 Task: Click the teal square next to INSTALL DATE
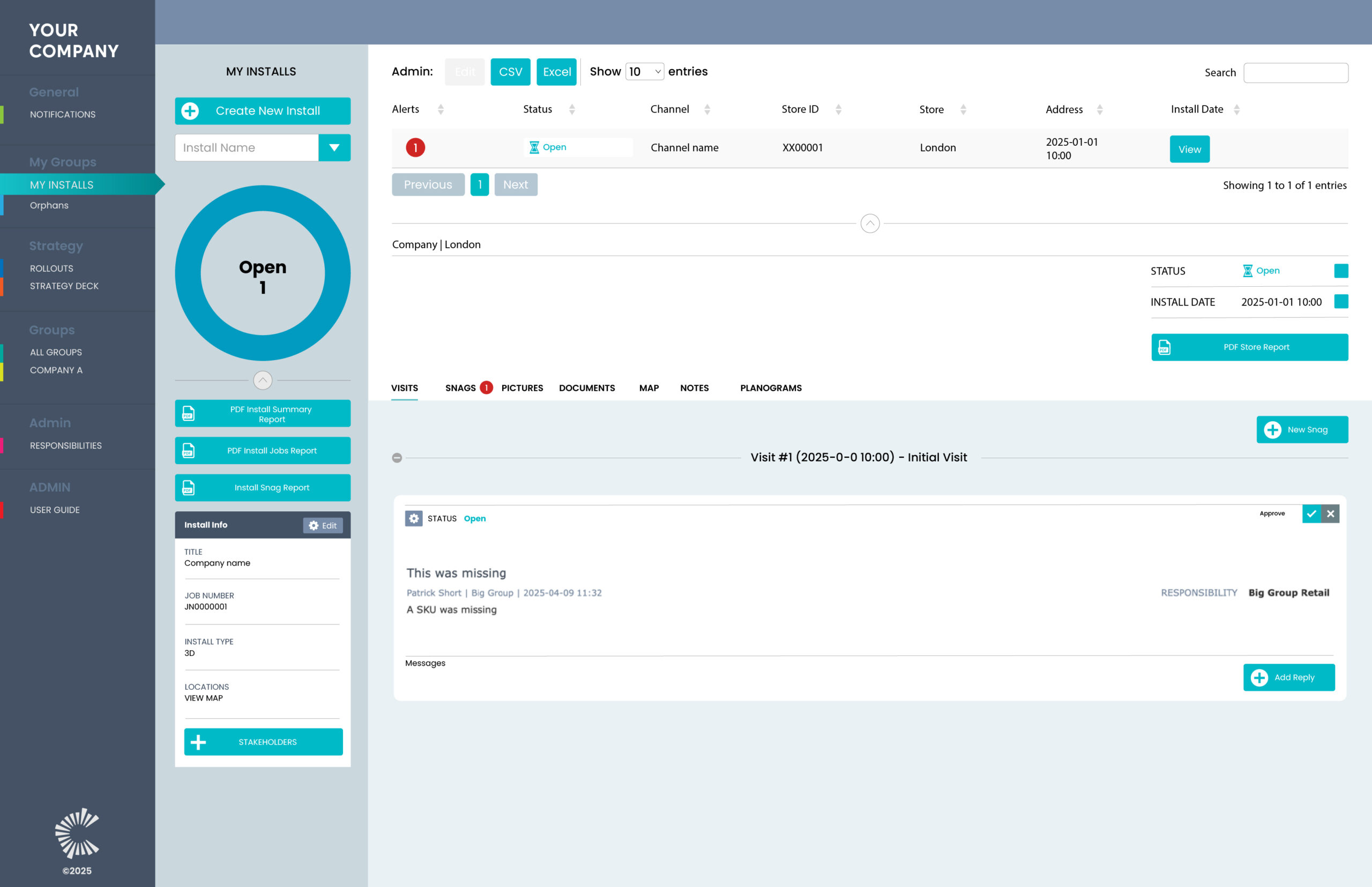point(1341,301)
